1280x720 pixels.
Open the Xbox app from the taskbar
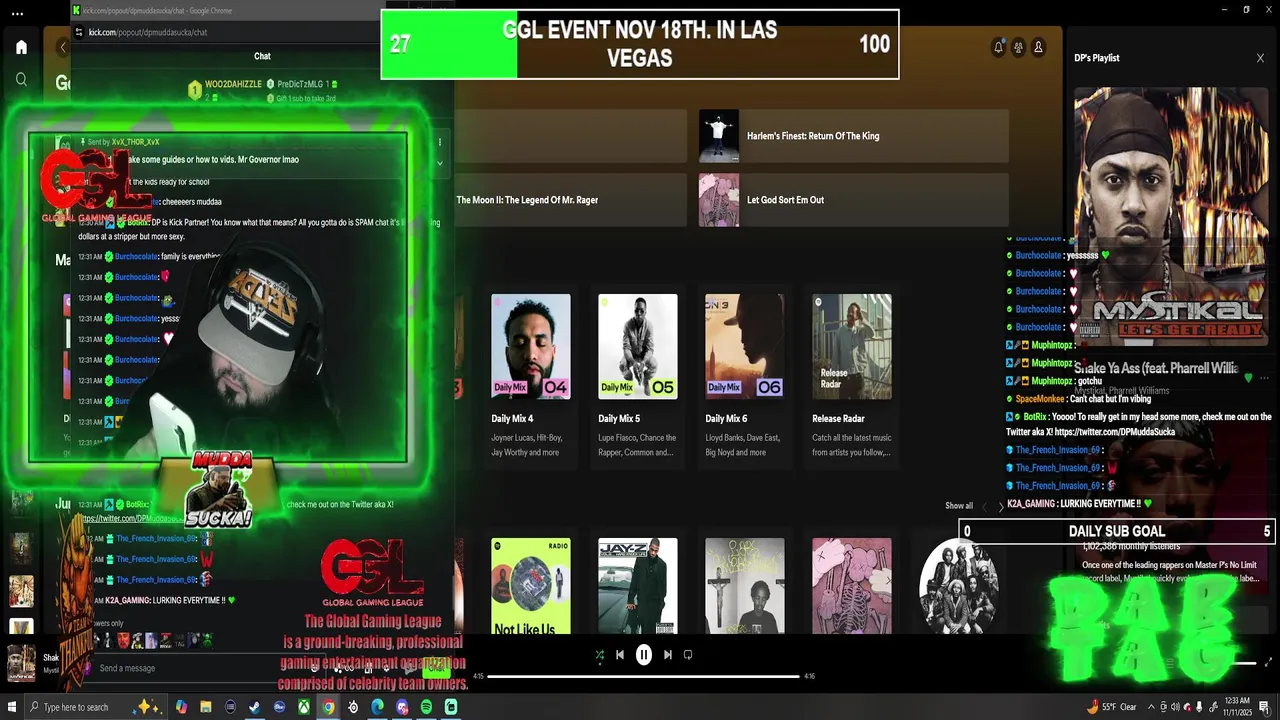coord(303,707)
